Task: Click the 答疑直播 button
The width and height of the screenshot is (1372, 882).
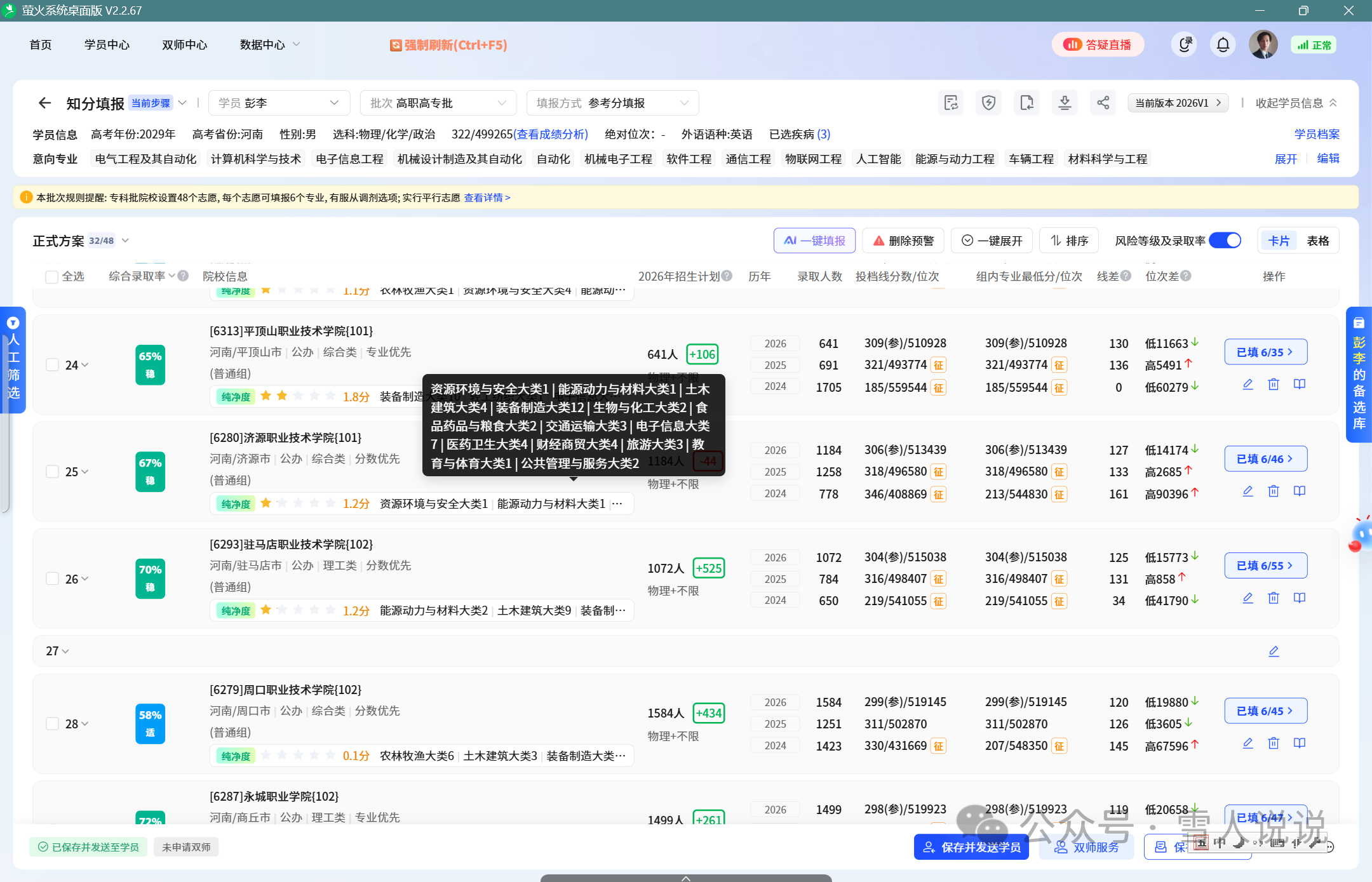Action: pos(1098,45)
